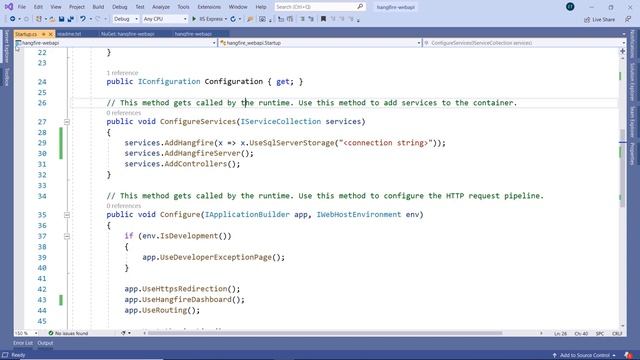Click the horizontal scrollbar thumb

pos(325,333)
